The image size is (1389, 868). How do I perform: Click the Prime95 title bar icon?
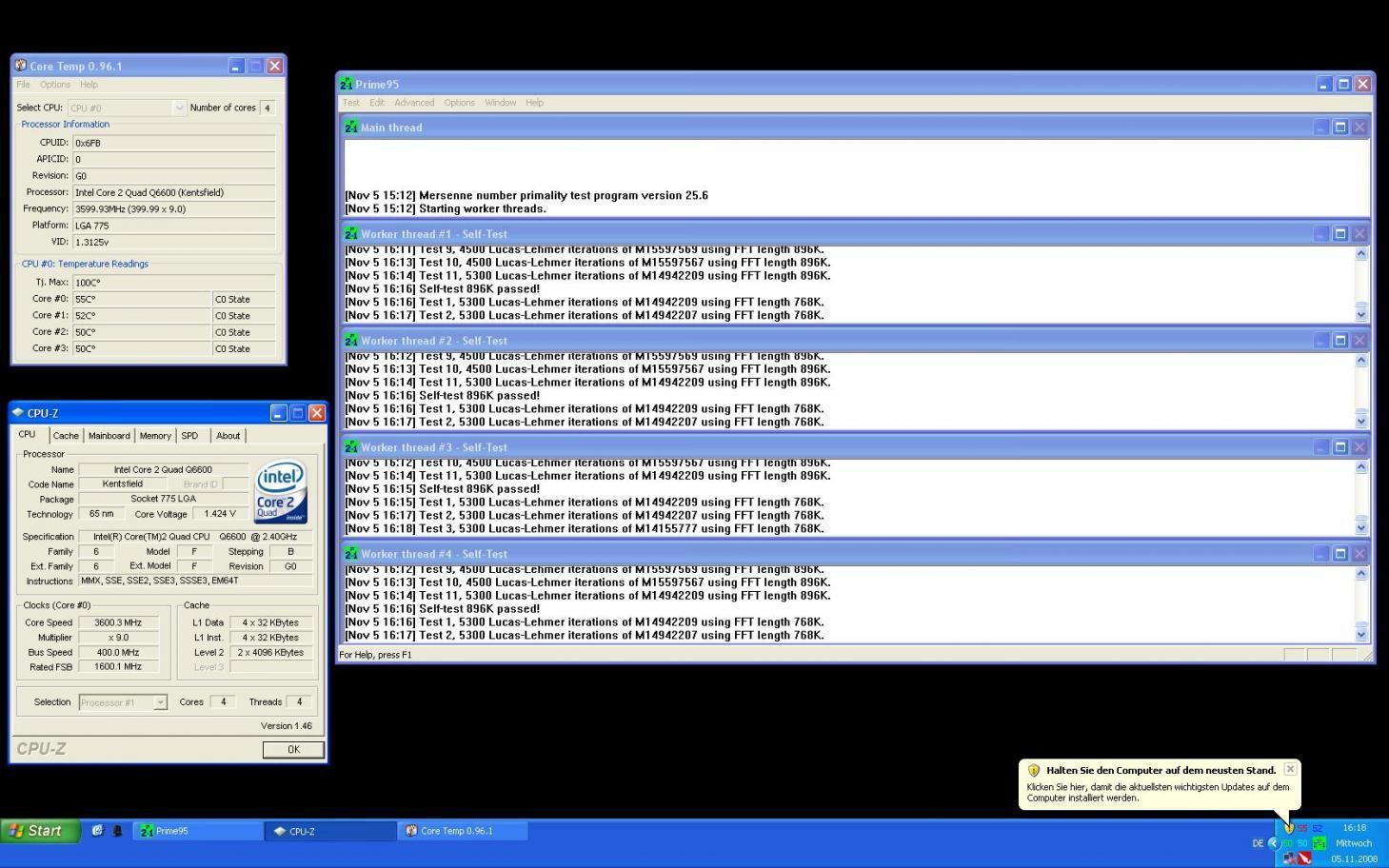click(x=346, y=84)
